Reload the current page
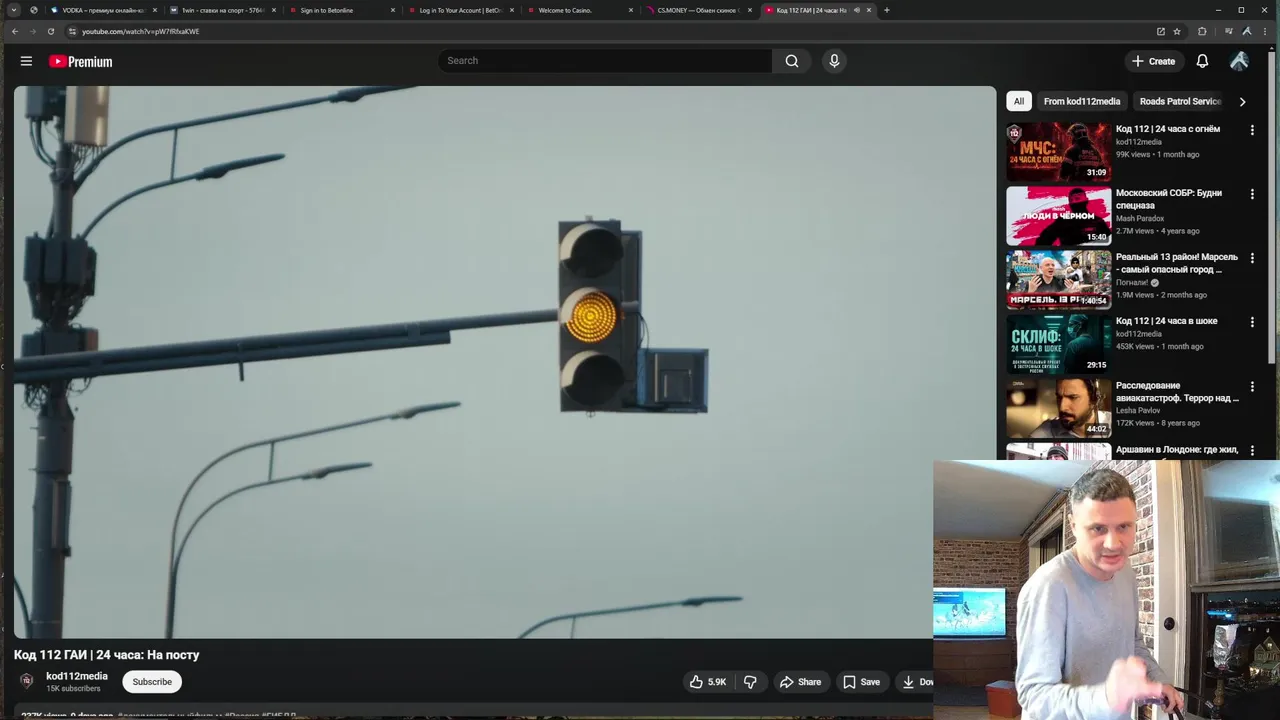The height and width of the screenshot is (720, 1280). pos(50,31)
